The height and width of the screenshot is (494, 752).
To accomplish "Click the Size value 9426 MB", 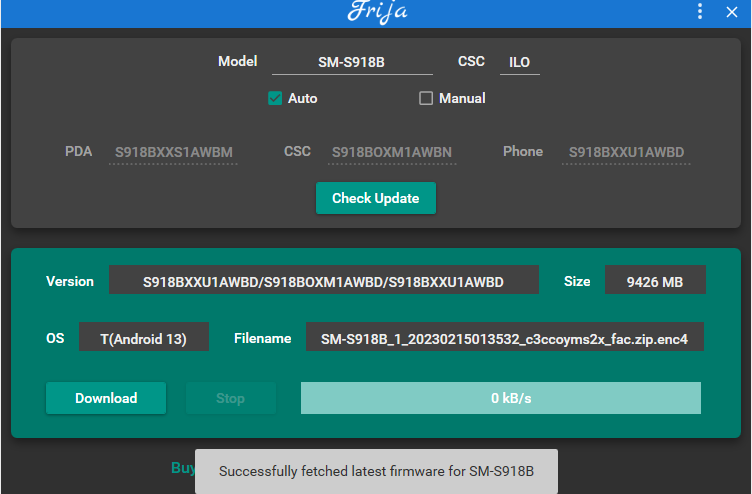I will (654, 282).
